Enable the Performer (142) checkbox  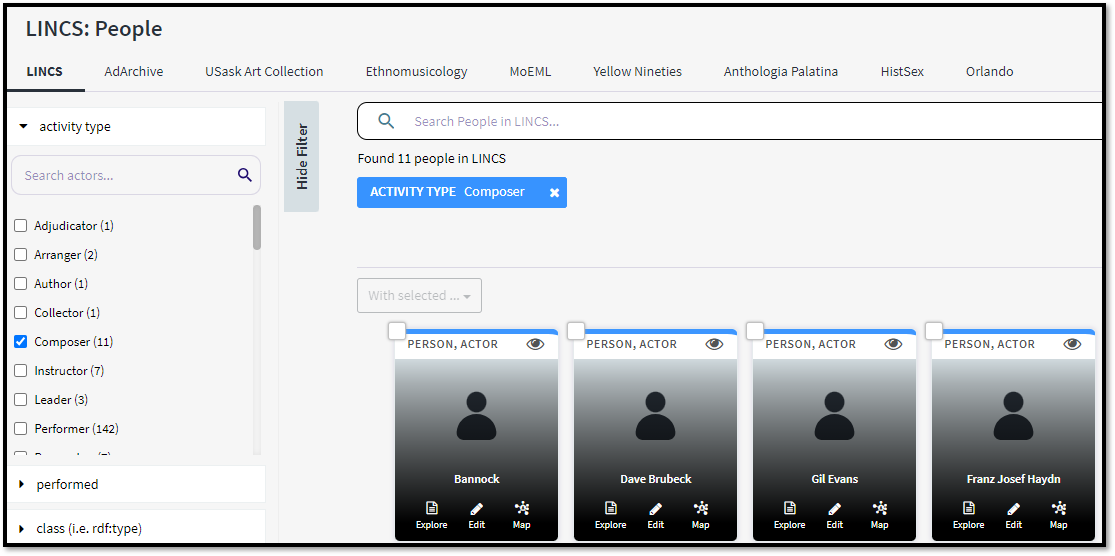[x=21, y=429]
